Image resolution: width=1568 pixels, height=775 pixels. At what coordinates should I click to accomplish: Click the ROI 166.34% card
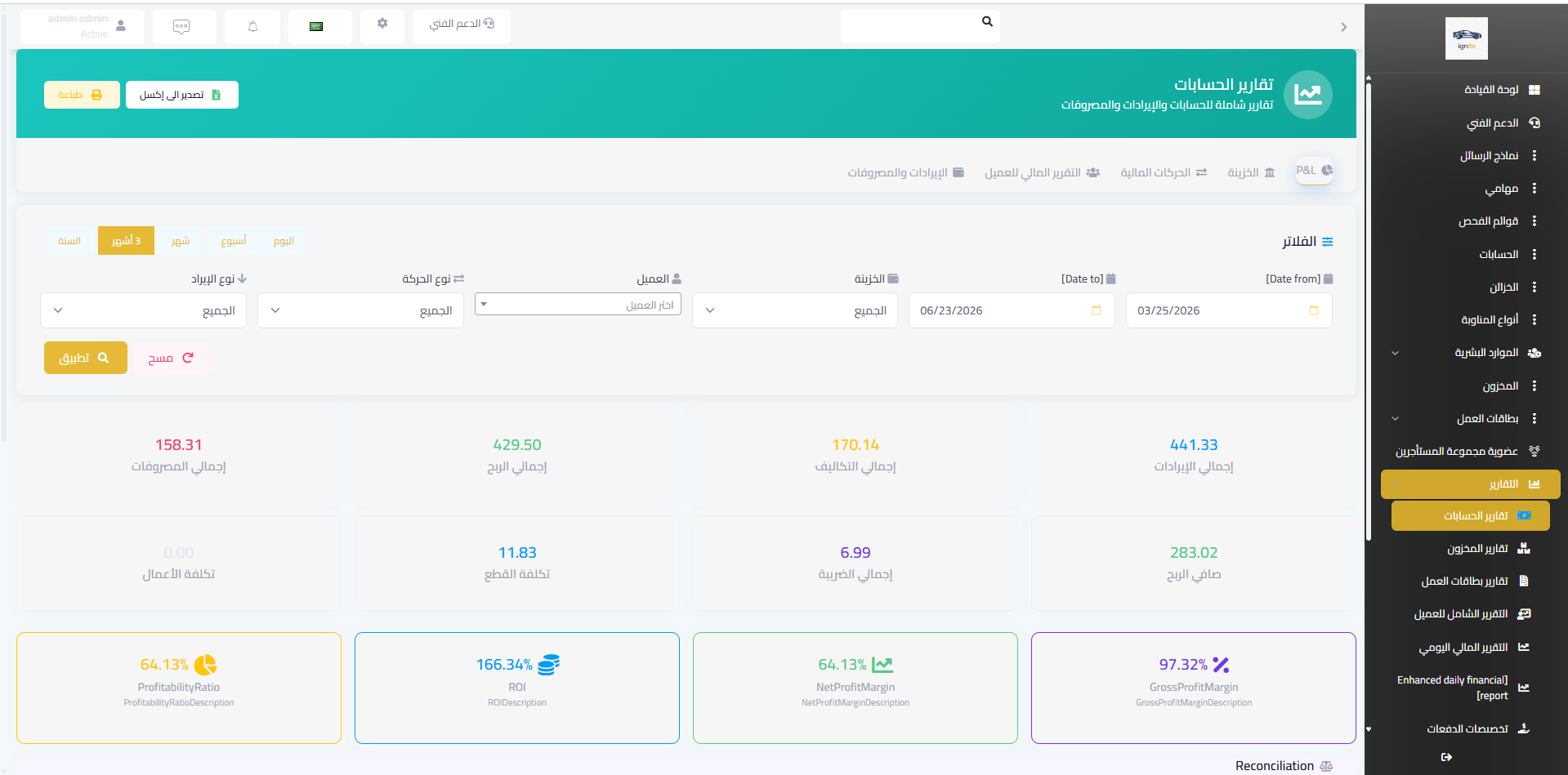click(517, 688)
